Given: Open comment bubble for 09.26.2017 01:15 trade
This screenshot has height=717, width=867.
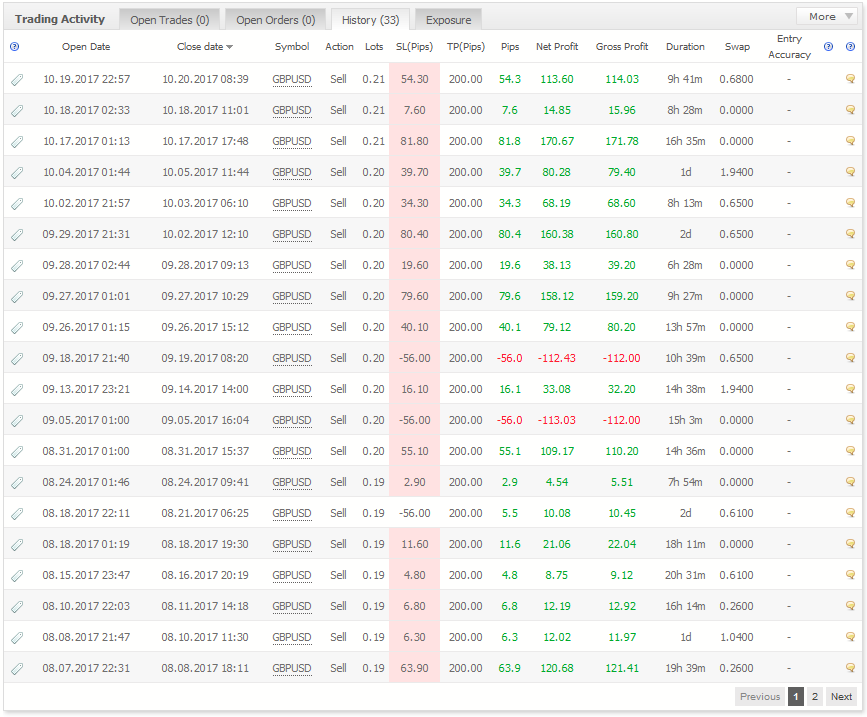Looking at the screenshot, I should click(850, 327).
